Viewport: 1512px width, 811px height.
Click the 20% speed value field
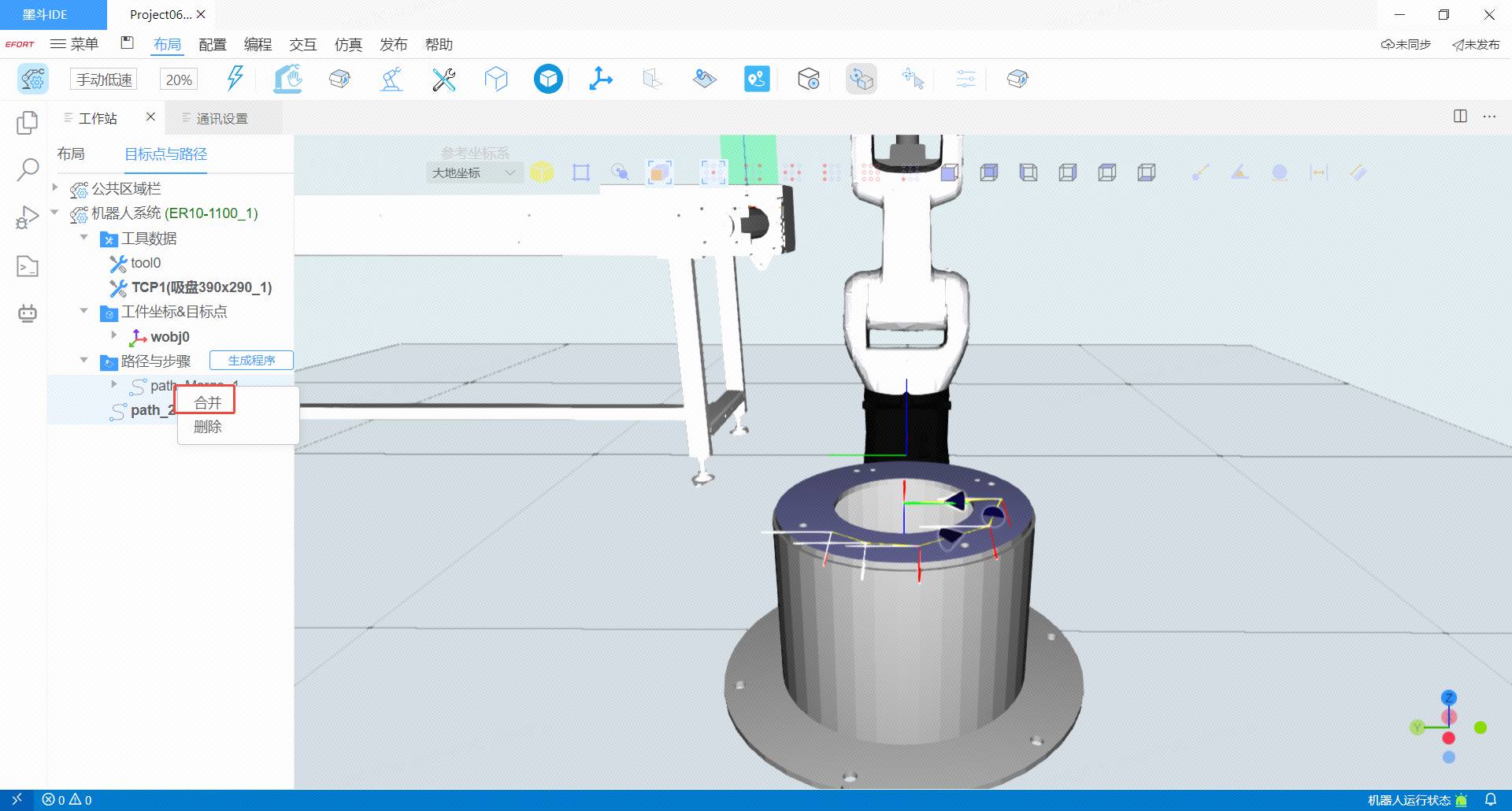179,80
